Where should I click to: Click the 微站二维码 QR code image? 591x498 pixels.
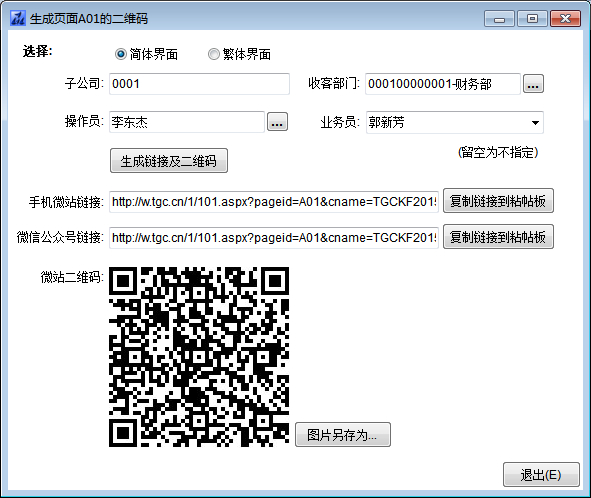coord(199,357)
